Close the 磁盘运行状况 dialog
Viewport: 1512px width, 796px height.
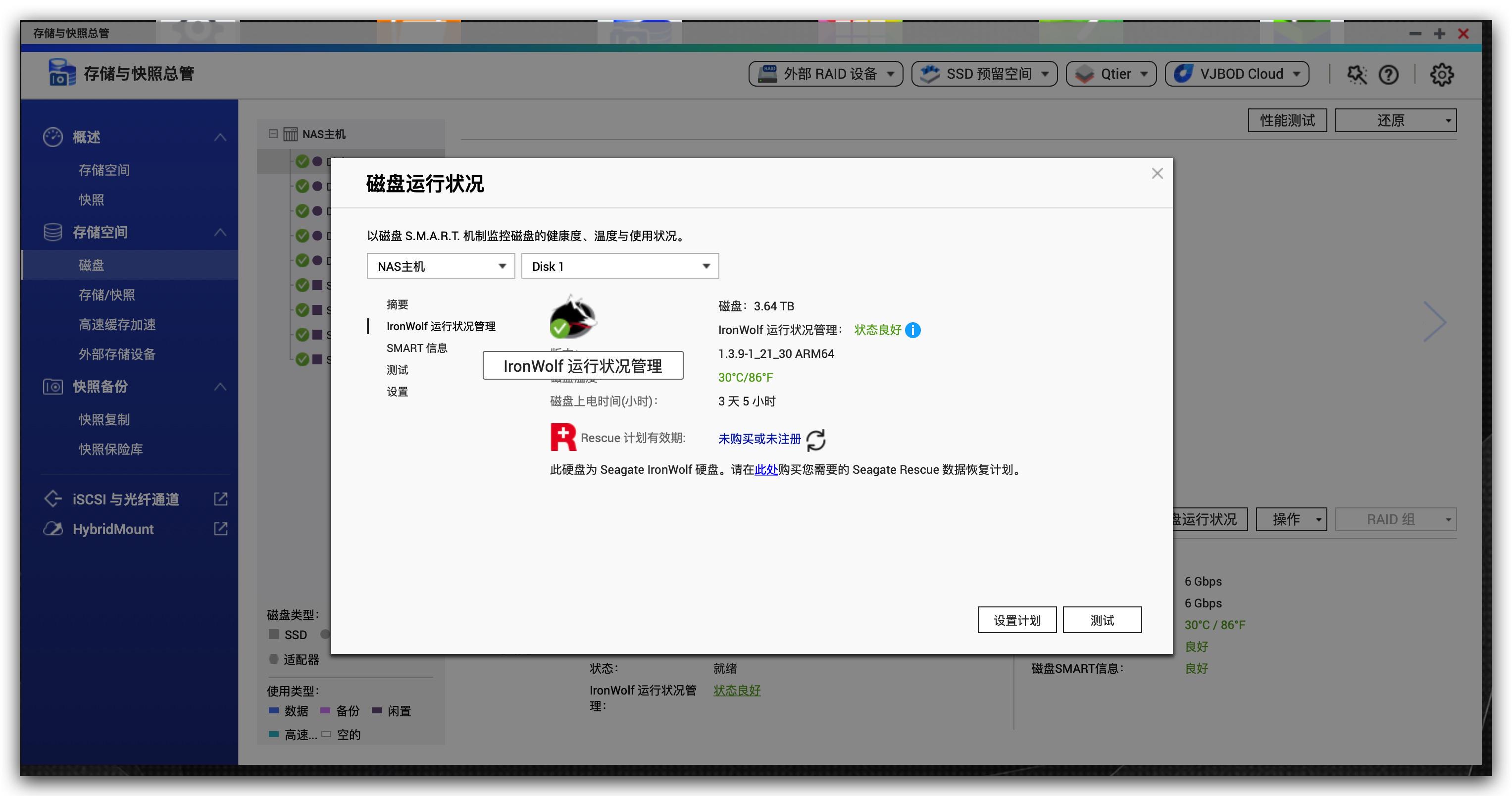pos(1157,173)
